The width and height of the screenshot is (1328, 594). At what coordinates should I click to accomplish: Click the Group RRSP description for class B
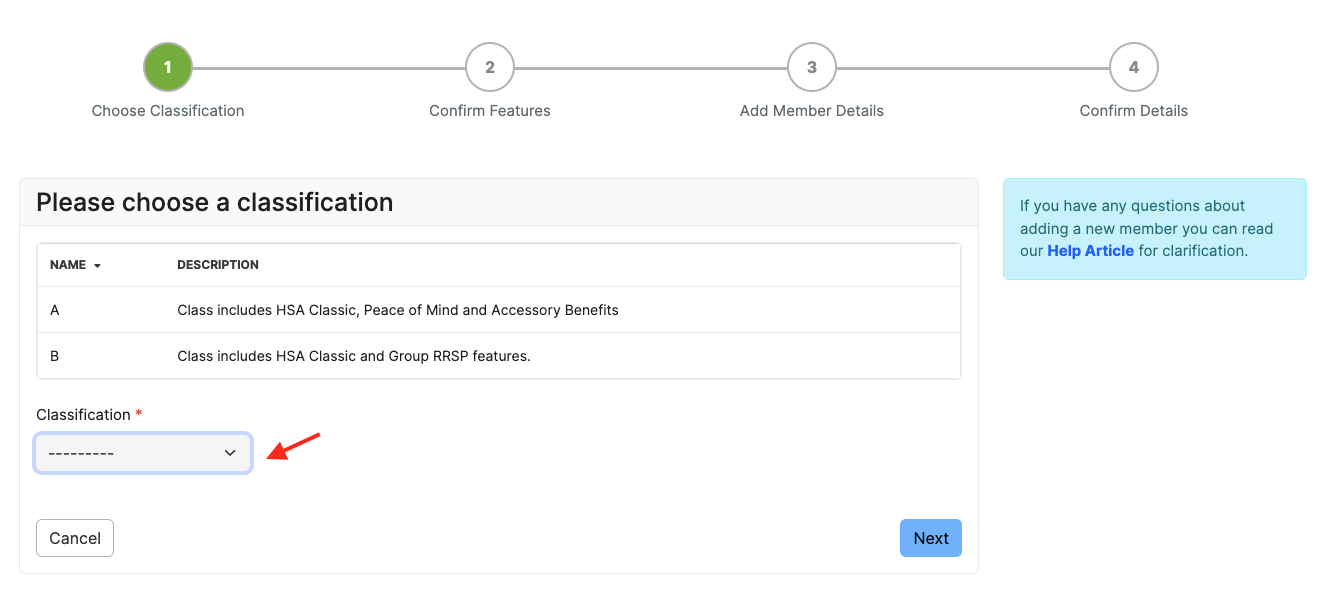coord(354,356)
